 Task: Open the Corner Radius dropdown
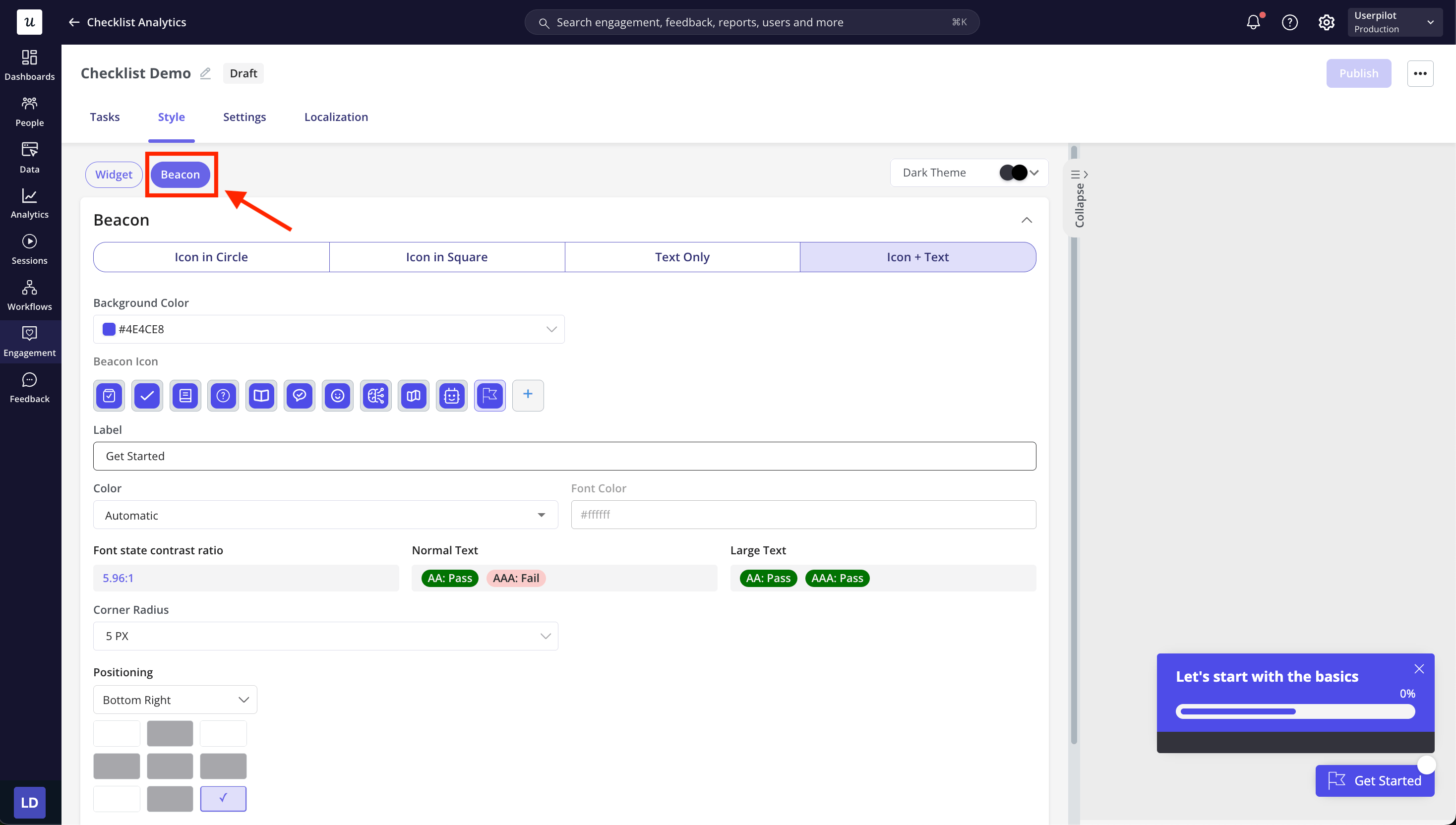tap(325, 636)
